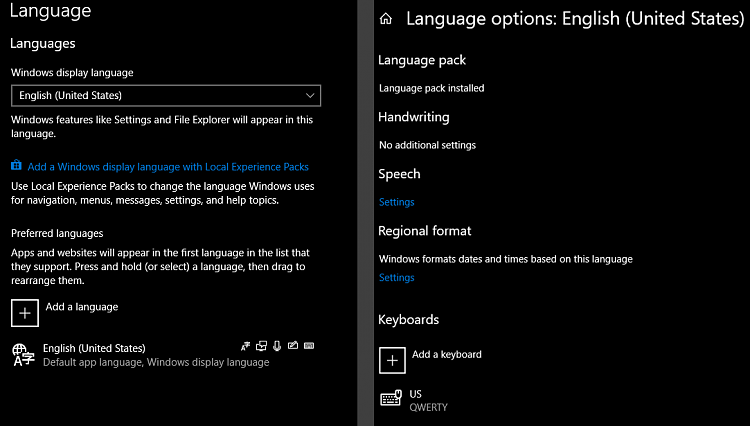Click the 'Preferred languages' heading

pyautogui.click(x=57, y=234)
